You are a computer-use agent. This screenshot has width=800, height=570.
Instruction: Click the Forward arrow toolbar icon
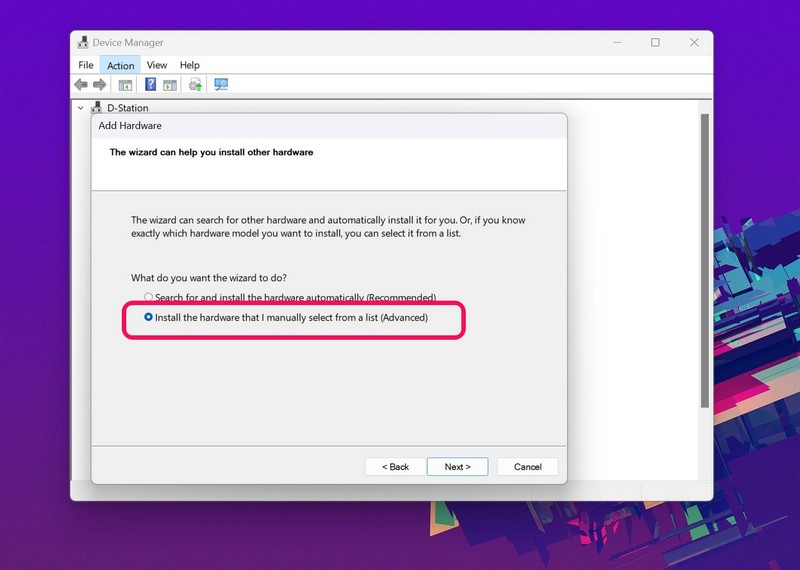pyautogui.click(x=99, y=85)
